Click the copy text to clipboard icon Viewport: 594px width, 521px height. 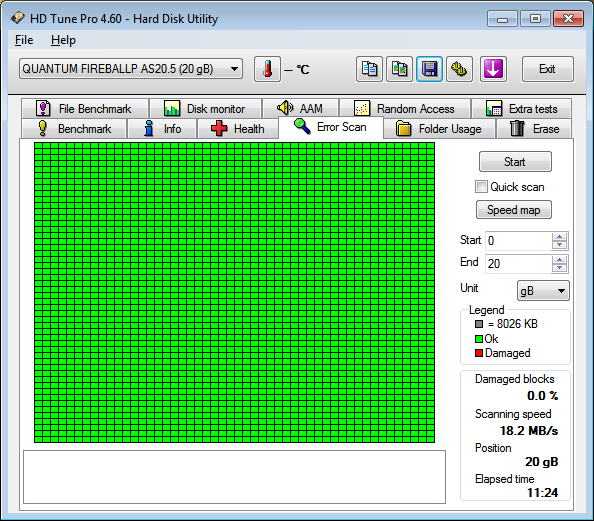point(369,69)
